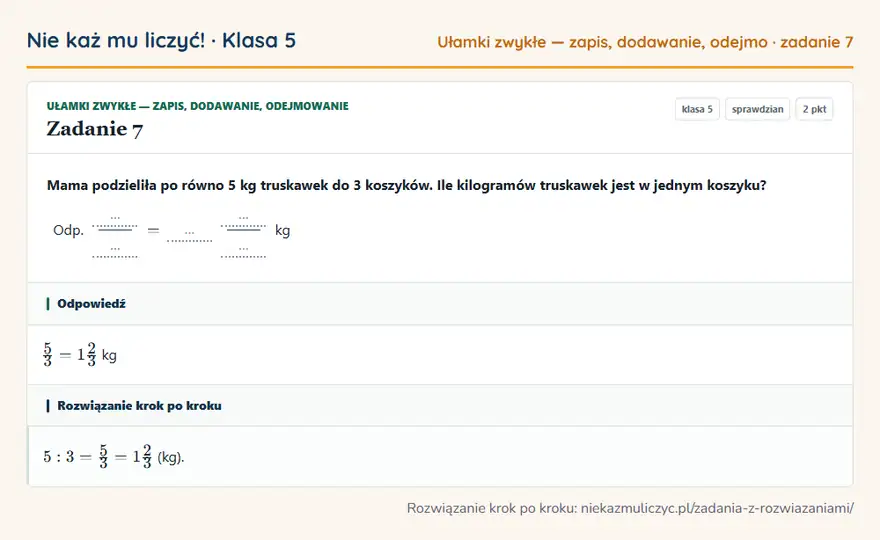This screenshot has height=540, width=880.
Task: Click the task text about 'Mama podzieliła po równo'
Action: pos(406,185)
